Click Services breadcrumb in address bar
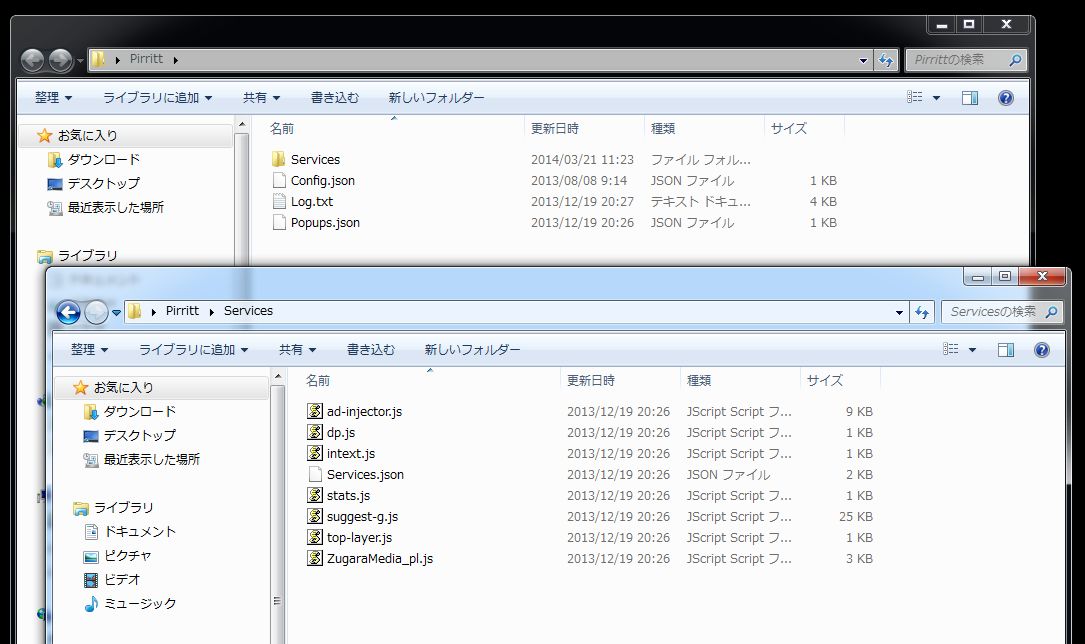 (248, 311)
